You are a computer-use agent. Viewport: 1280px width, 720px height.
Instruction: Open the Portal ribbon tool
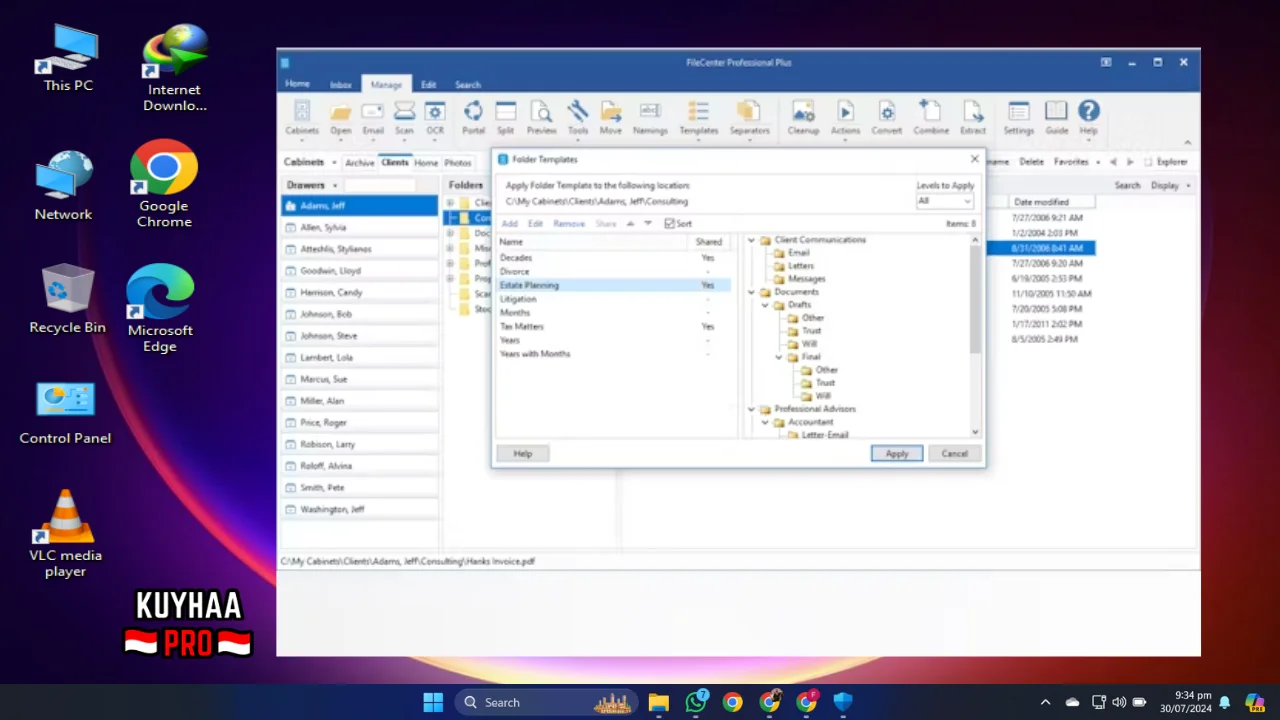point(473,117)
